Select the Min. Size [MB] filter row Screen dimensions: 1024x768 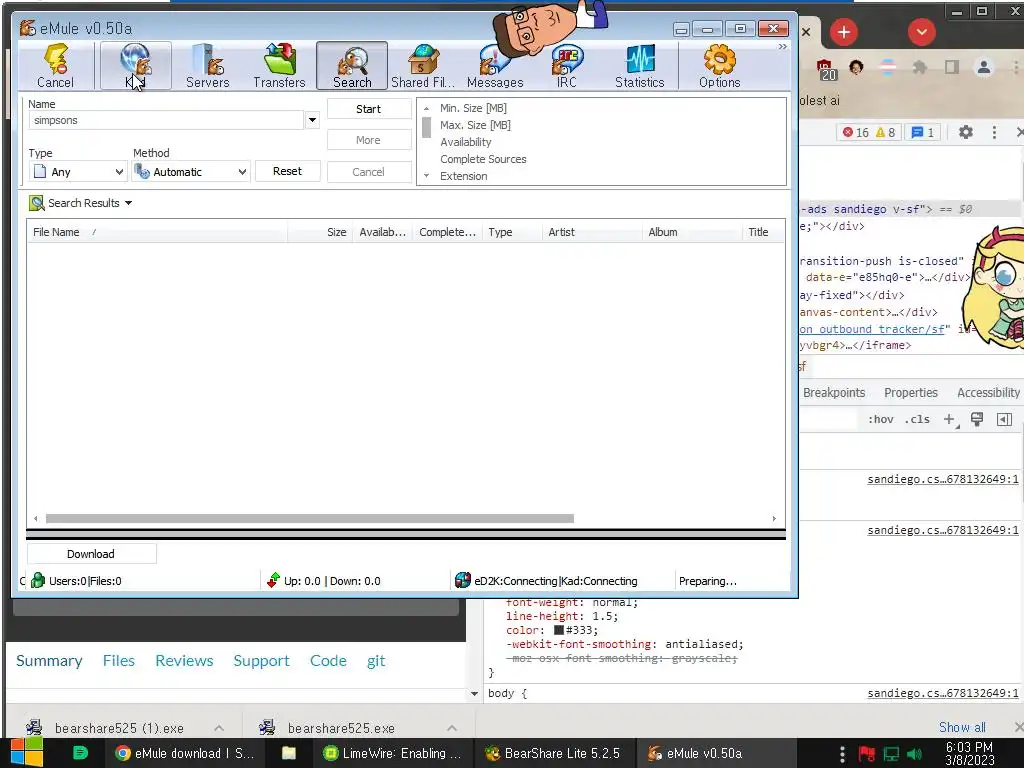tap(473, 108)
